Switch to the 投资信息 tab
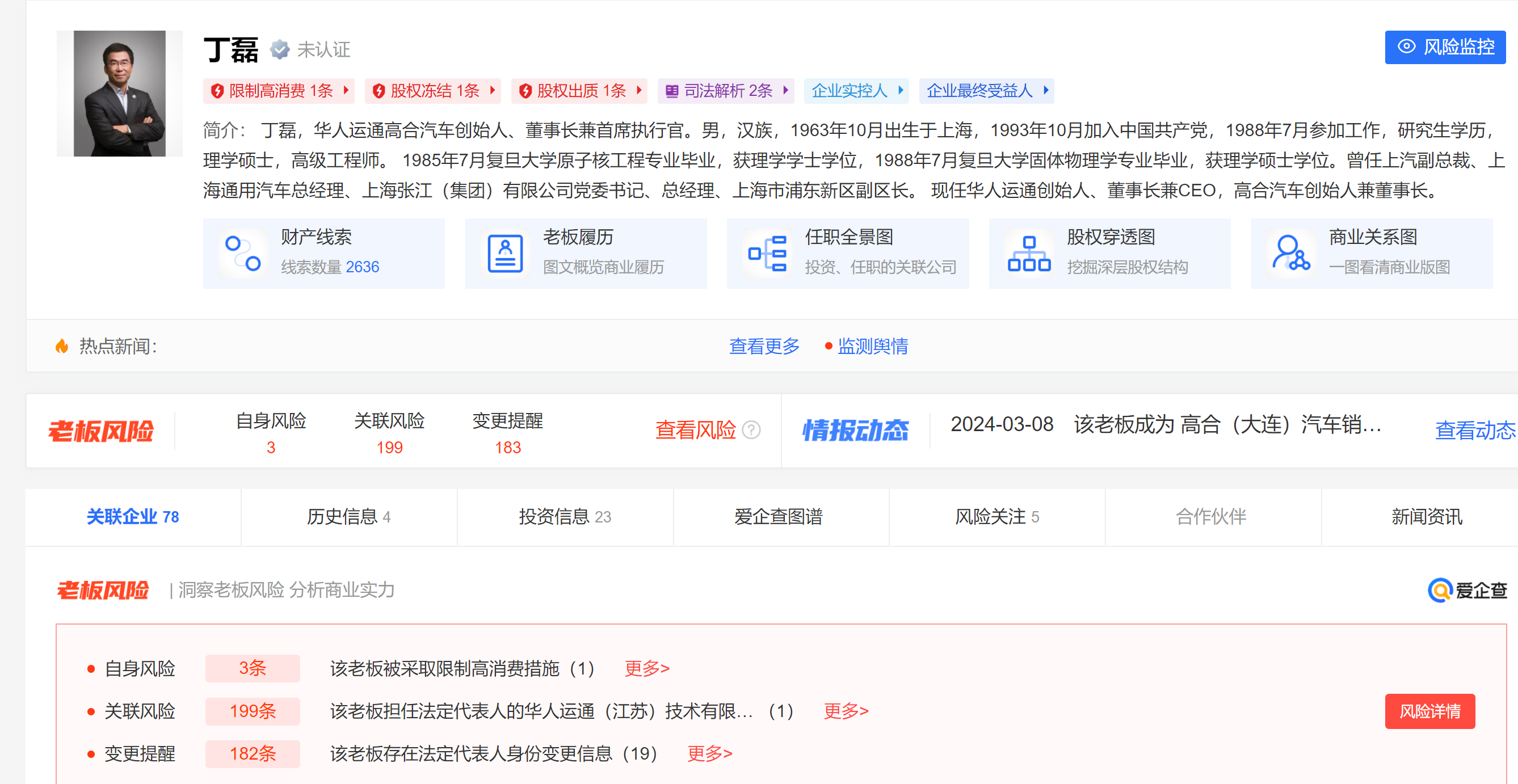This screenshot has height=784, width=1518. [x=565, y=517]
